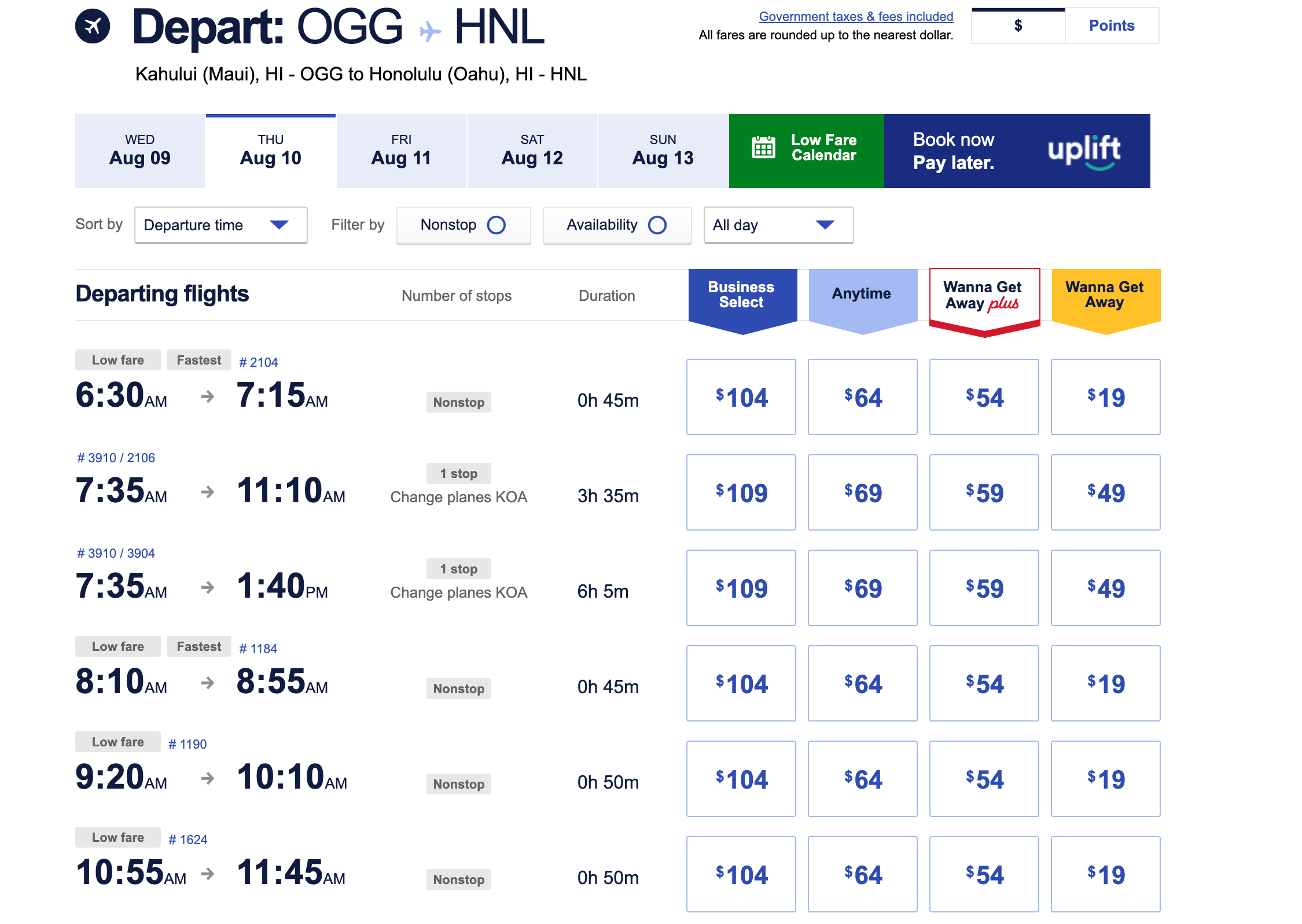Image resolution: width=1302 pixels, height=924 pixels.
Task: Open the Departure time sort dropdown
Action: coord(220,225)
